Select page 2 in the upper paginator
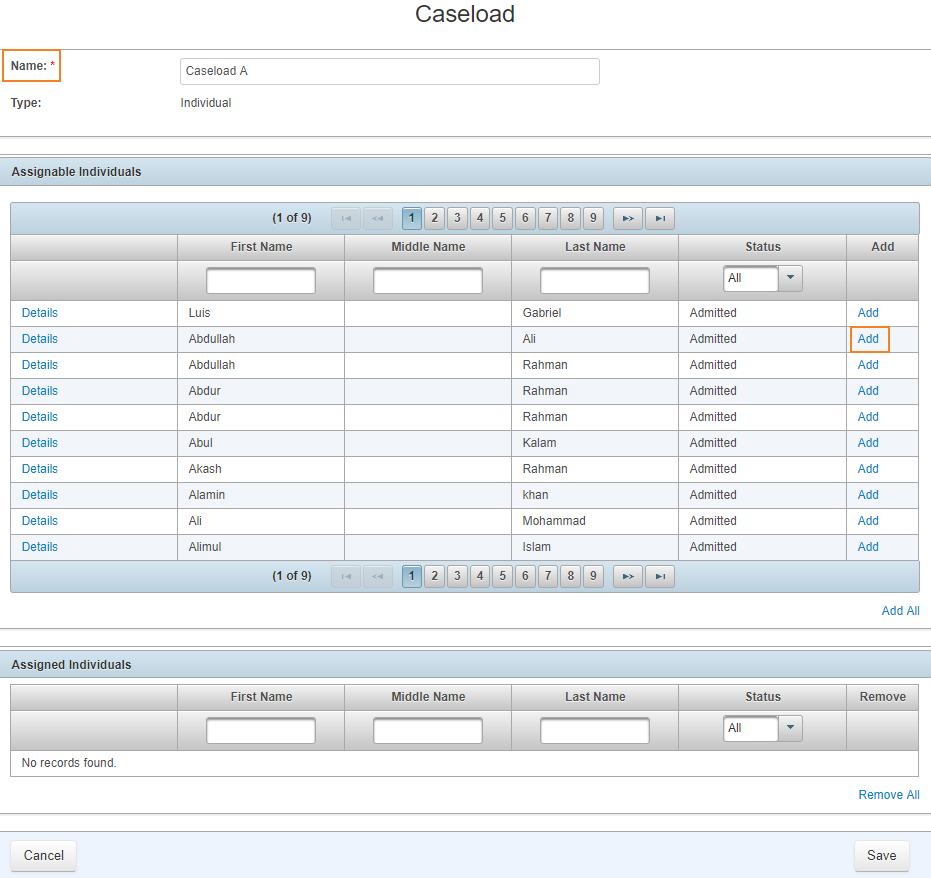This screenshot has width=931, height=878. pyautogui.click(x=435, y=218)
